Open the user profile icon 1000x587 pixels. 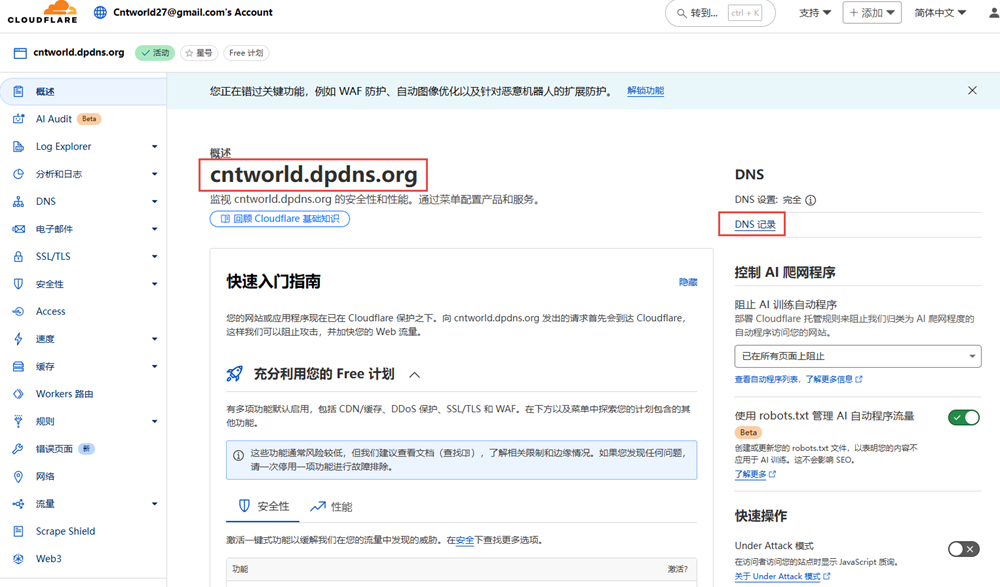[x=994, y=12]
